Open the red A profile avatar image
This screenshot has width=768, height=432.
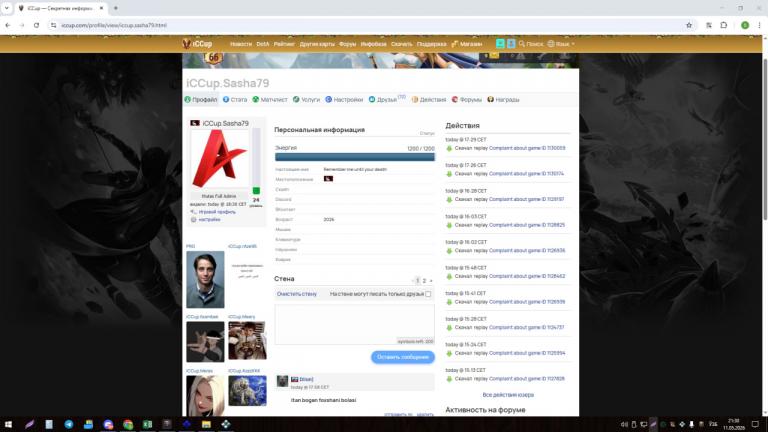tap(219, 160)
